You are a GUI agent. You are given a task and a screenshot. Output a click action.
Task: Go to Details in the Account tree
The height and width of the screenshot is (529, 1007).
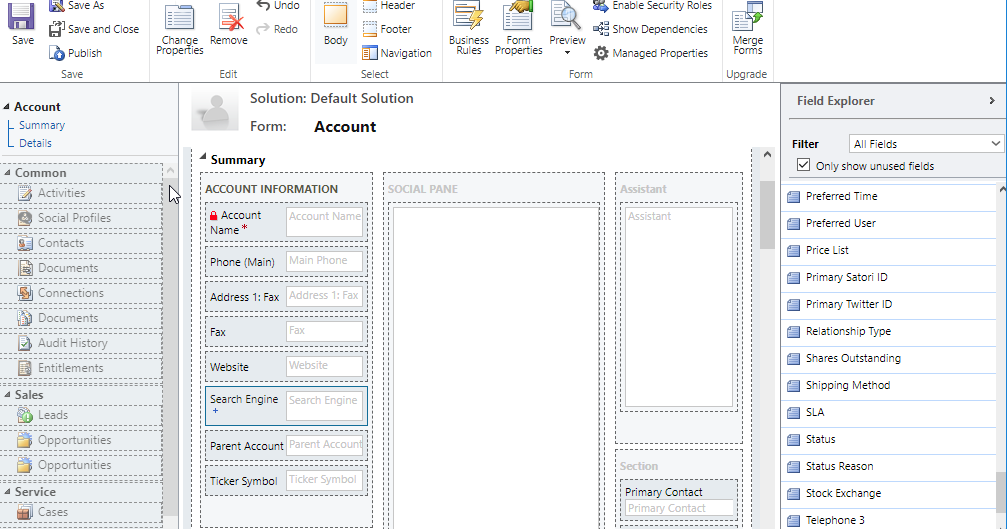(x=35, y=143)
